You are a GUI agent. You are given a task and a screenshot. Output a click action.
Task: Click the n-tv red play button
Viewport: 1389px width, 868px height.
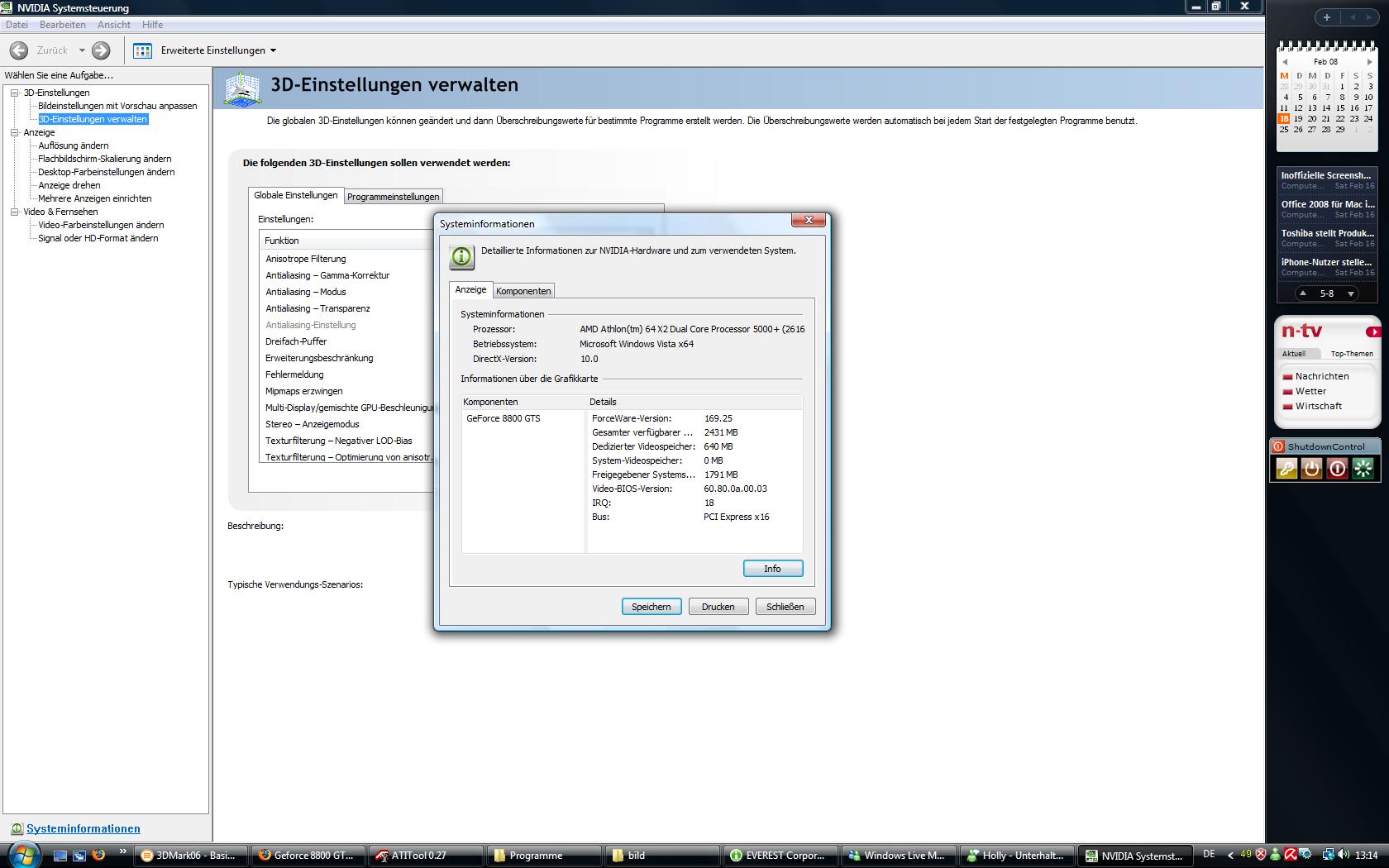tap(1373, 332)
